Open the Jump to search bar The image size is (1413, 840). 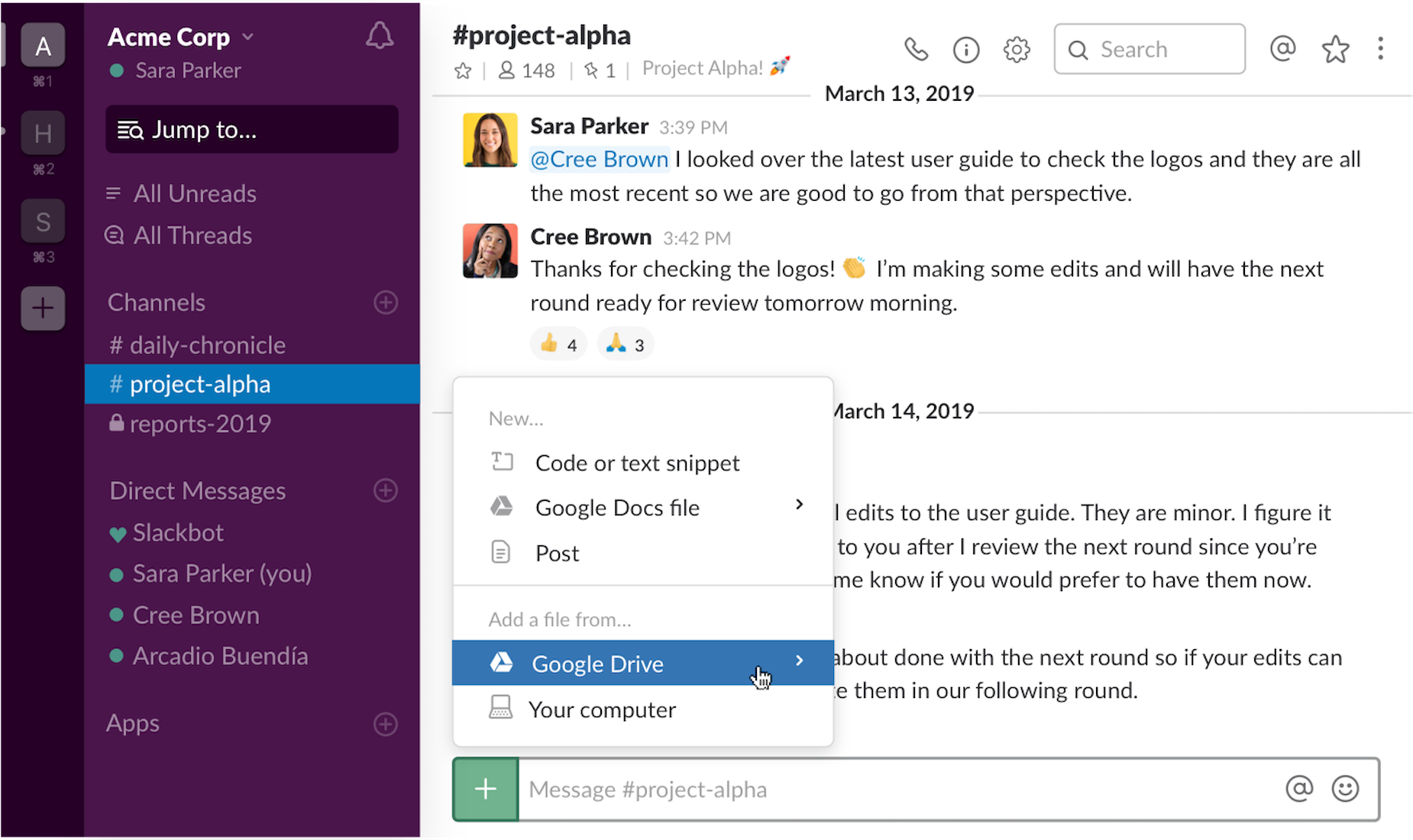(251, 129)
